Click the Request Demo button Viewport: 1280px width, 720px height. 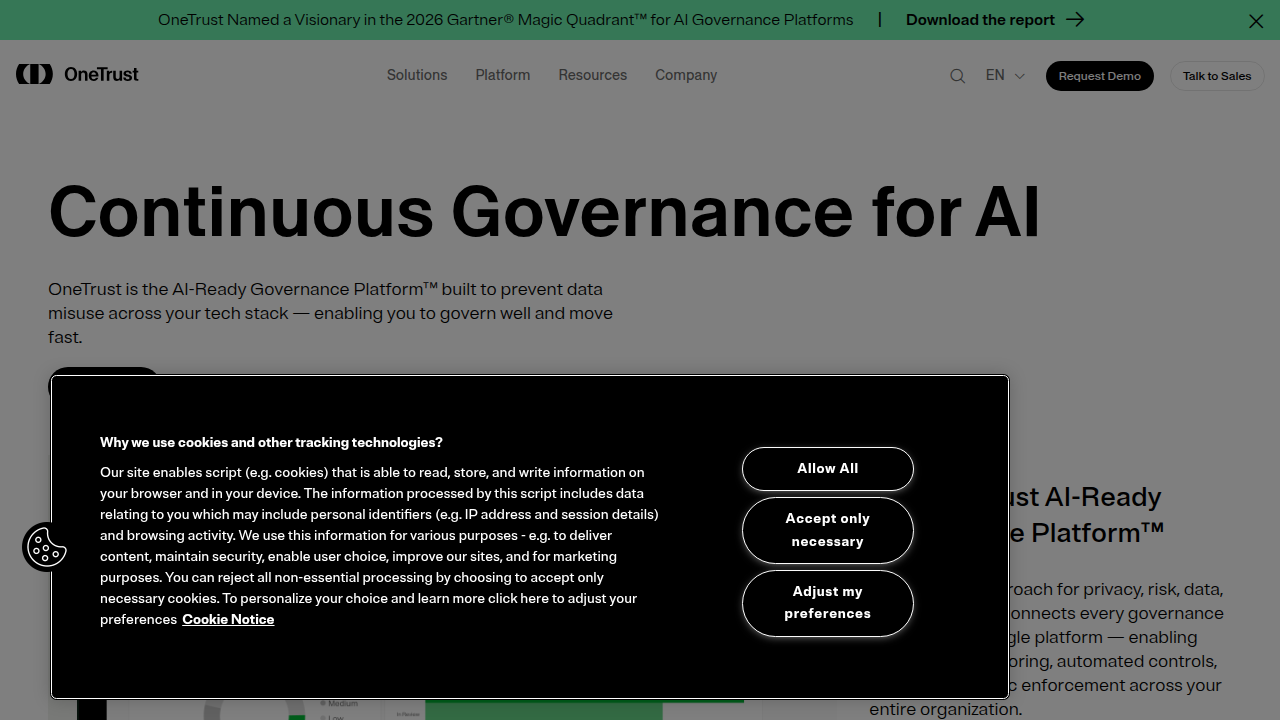click(x=1100, y=76)
